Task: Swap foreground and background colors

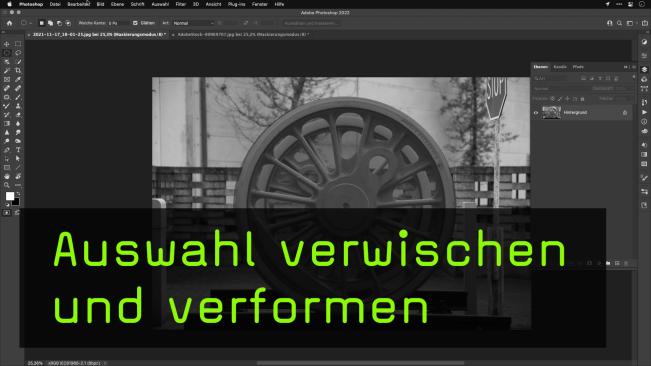Action: point(18,193)
